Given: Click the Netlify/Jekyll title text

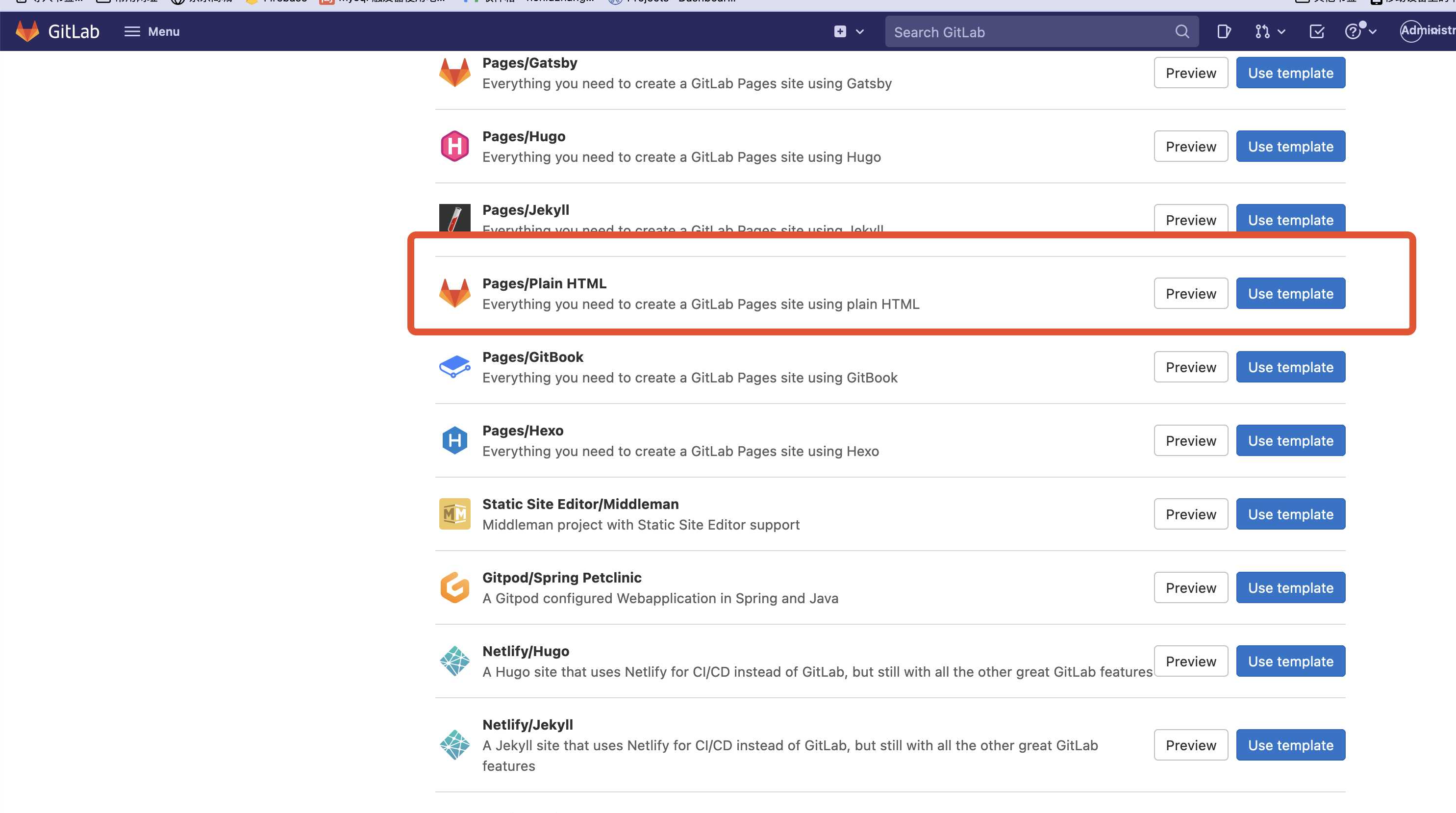Looking at the screenshot, I should (x=527, y=724).
